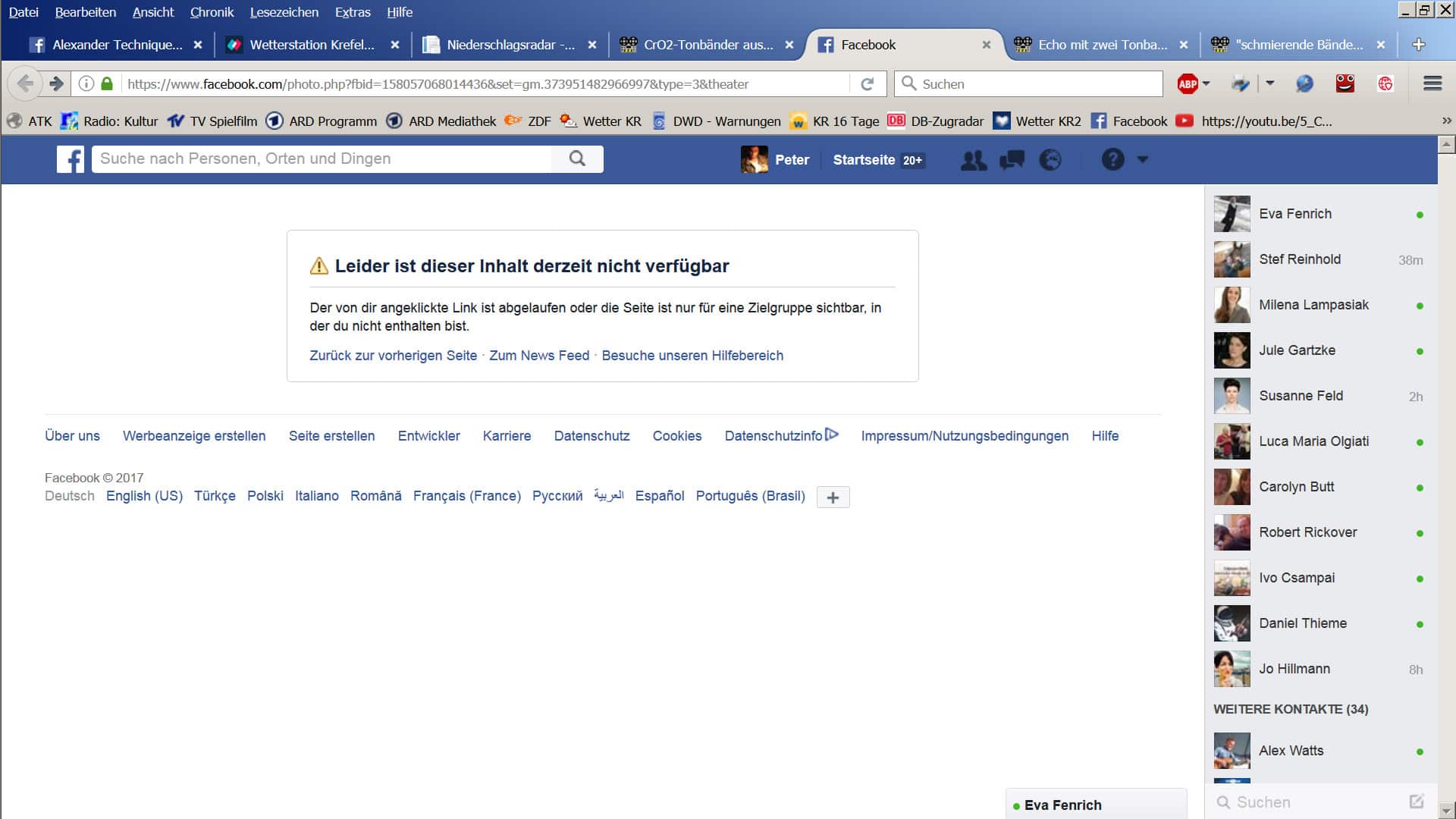Click the Facebook help question mark icon
This screenshot has height=819, width=1456.
click(x=1112, y=160)
